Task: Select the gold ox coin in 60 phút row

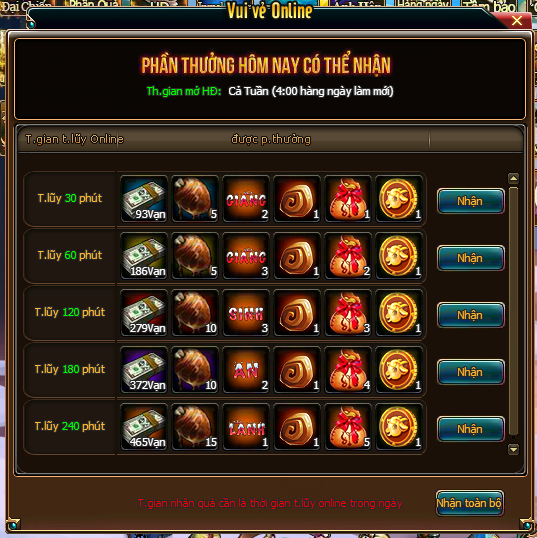Action: click(x=399, y=256)
